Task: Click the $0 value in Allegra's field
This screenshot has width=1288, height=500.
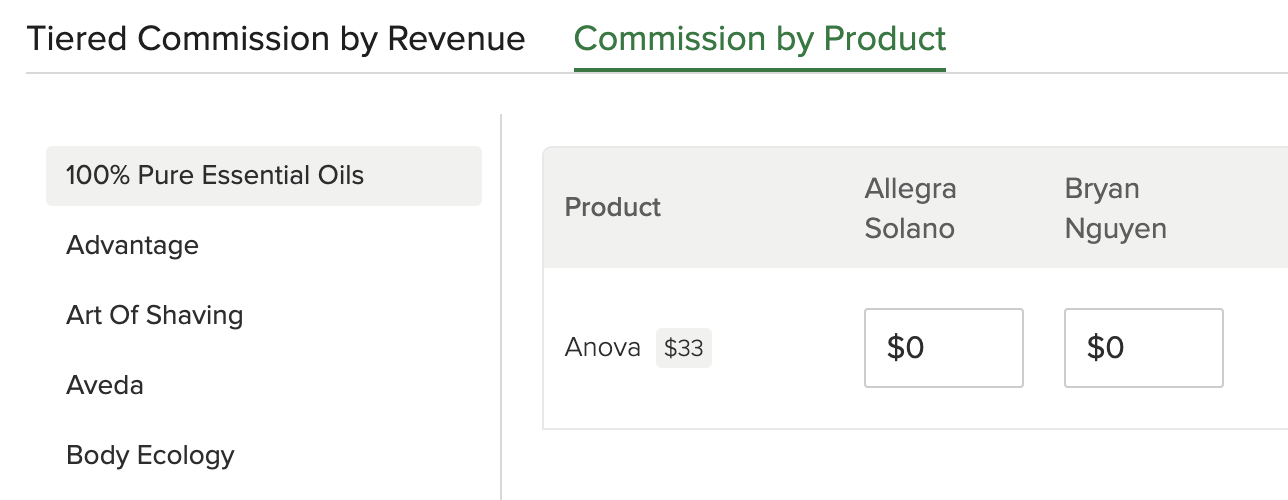Action: click(905, 348)
